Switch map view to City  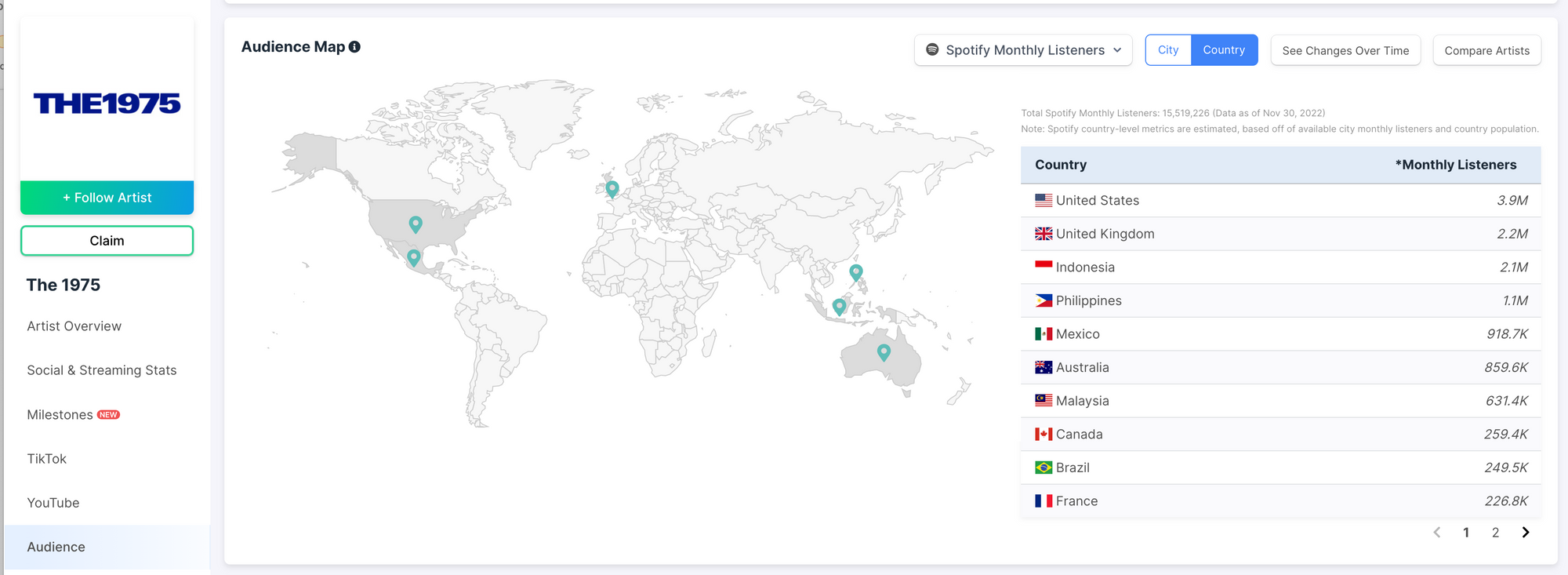tap(1167, 50)
